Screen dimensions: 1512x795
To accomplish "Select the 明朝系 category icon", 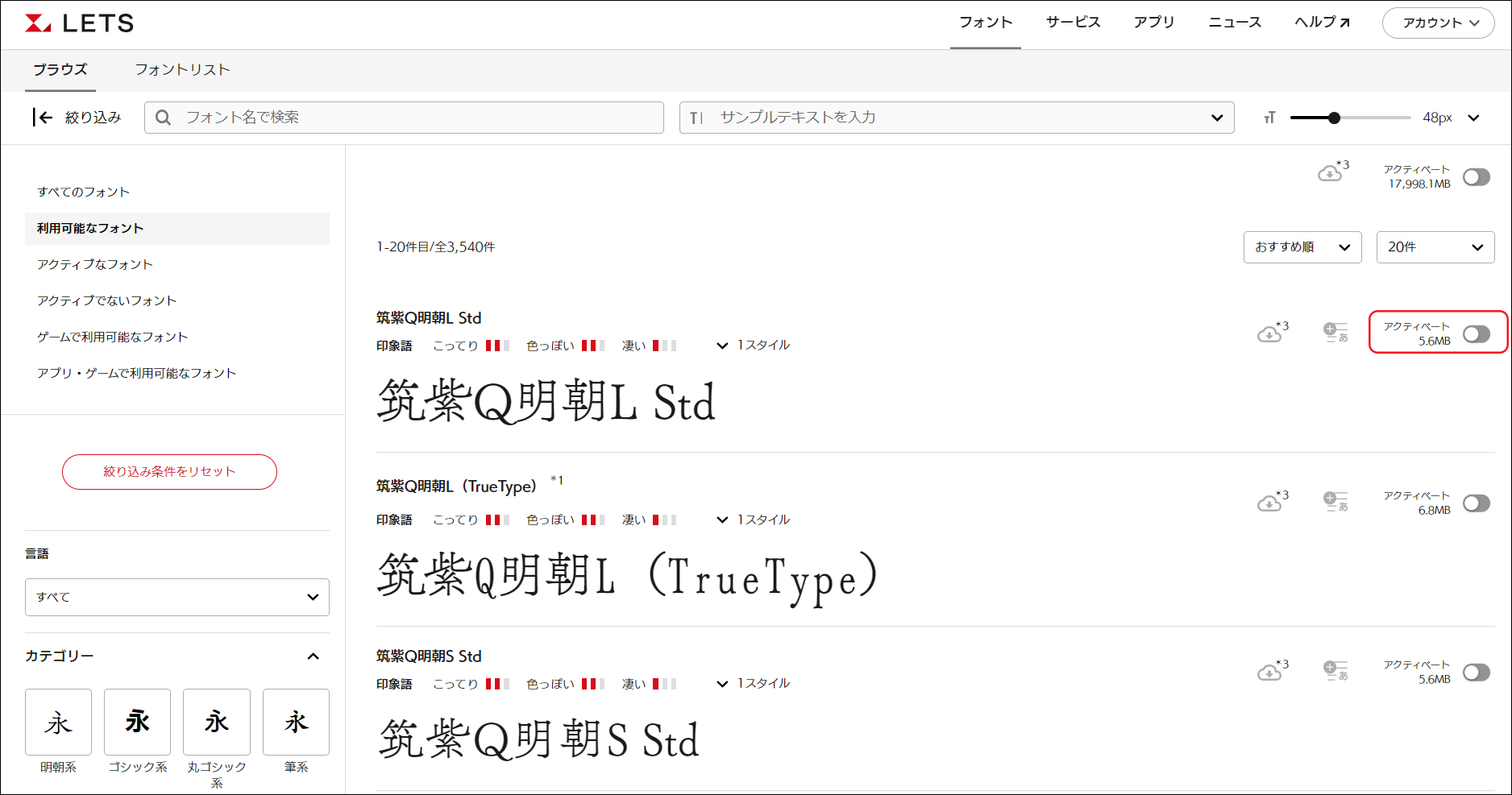I will click(x=58, y=723).
